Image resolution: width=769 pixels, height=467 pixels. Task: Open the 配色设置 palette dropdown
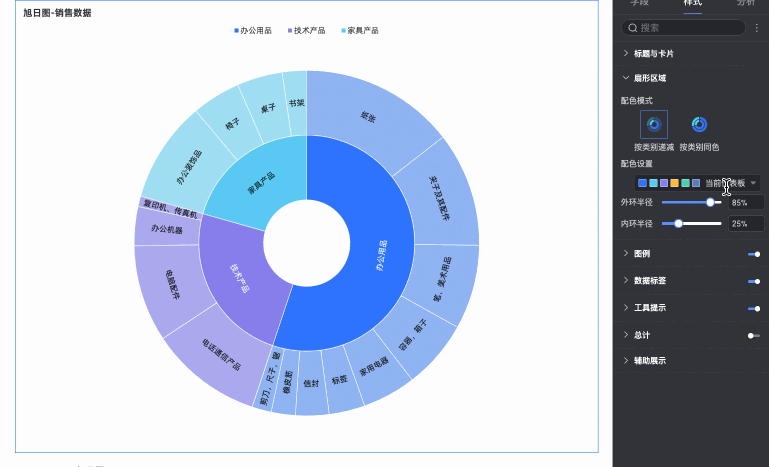697,183
